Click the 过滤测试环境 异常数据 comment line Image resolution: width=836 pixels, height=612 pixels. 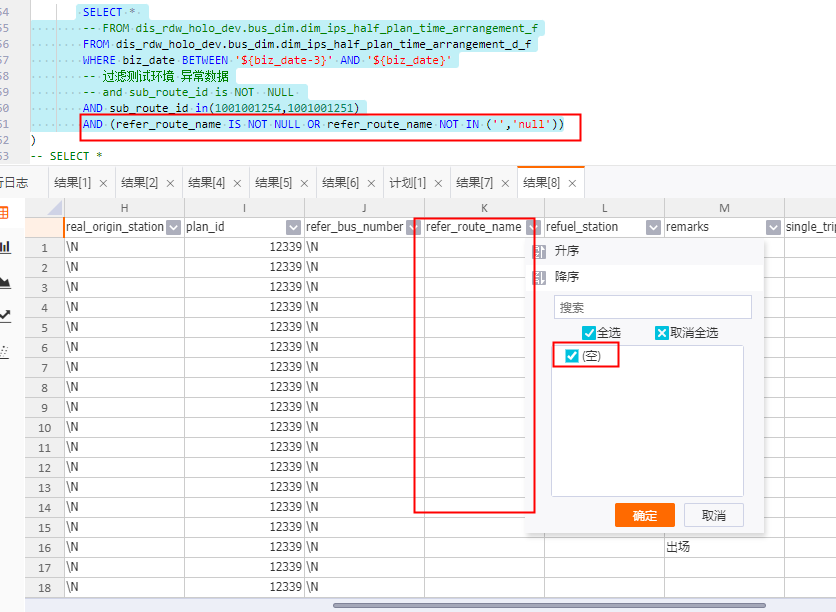point(156,76)
